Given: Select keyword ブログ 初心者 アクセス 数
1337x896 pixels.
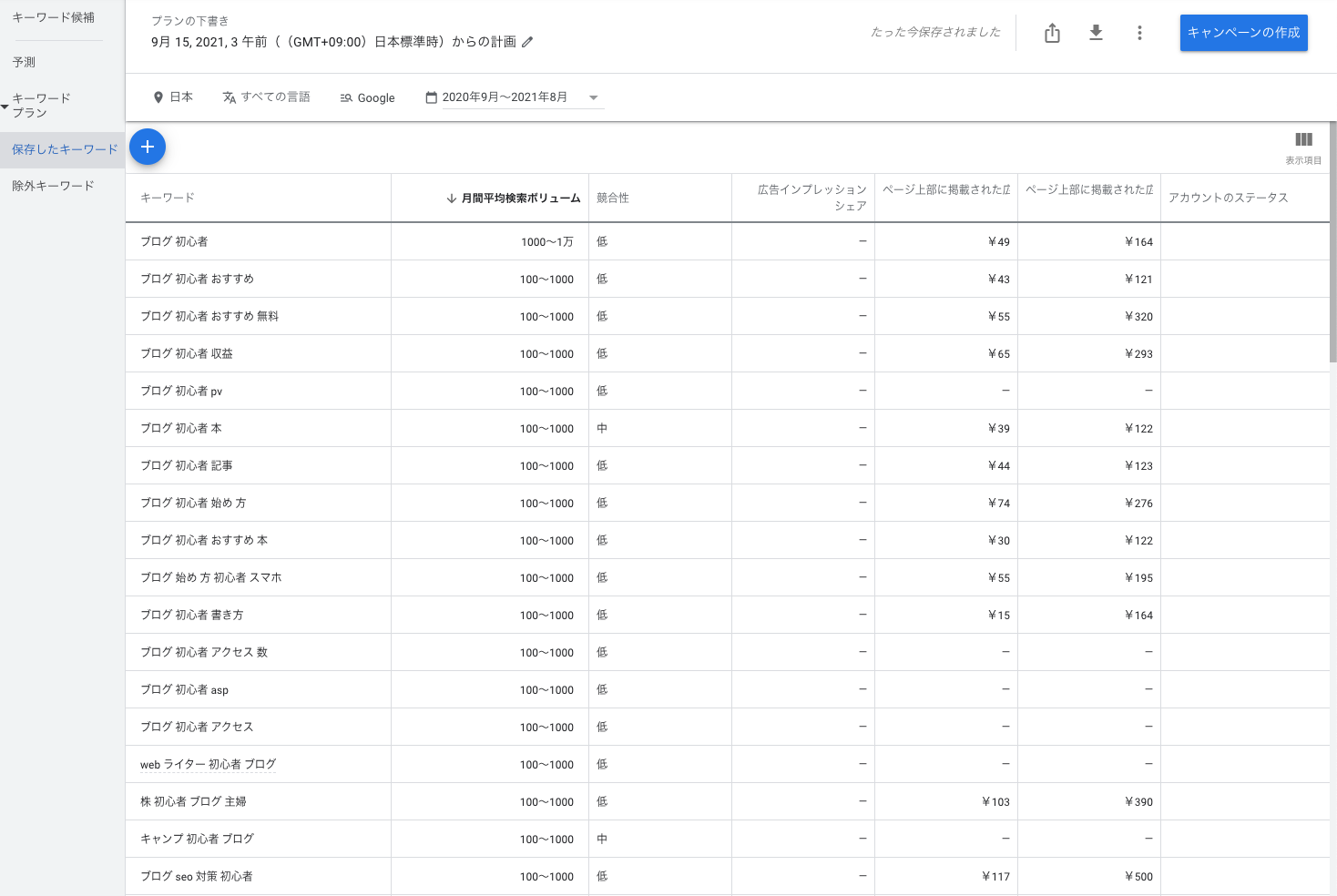Looking at the screenshot, I should click(x=204, y=652).
